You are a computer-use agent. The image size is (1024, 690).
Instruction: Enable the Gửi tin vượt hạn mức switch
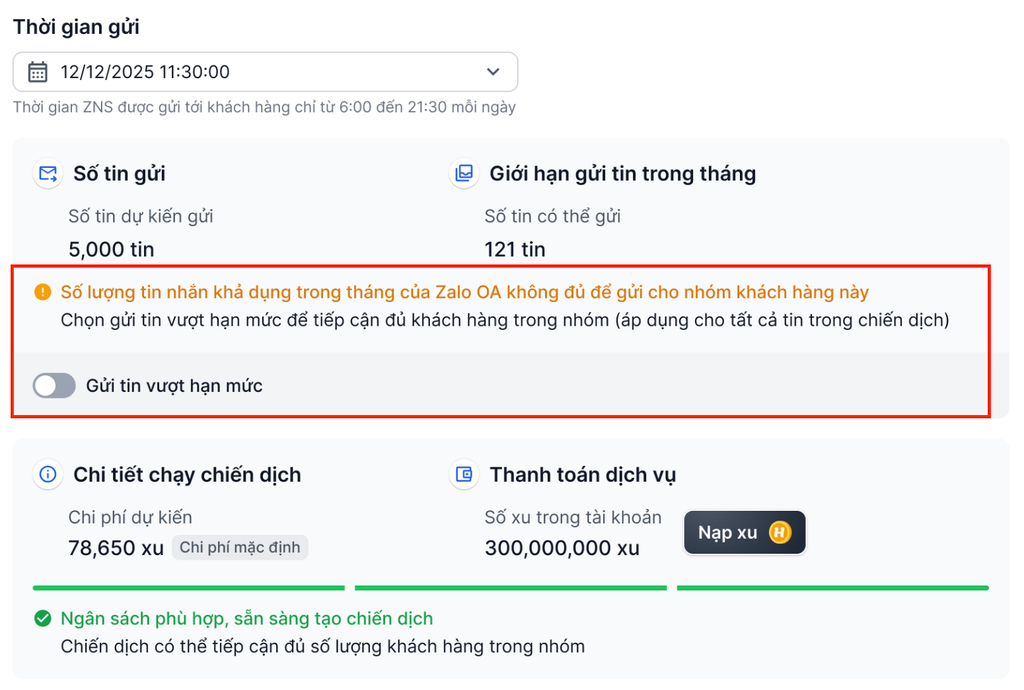pos(54,385)
